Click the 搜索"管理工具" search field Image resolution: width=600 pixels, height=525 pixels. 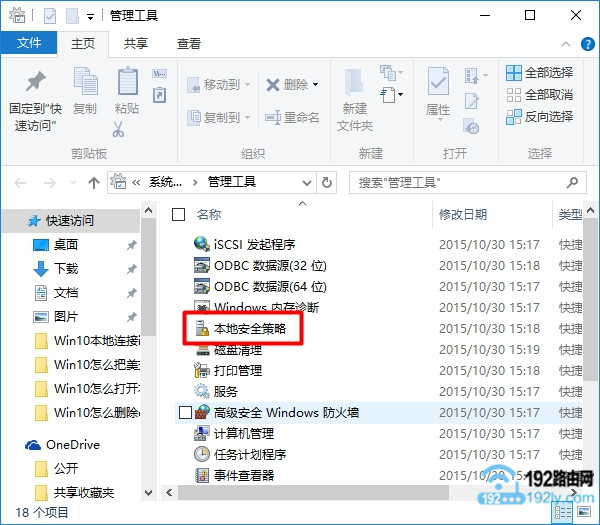(468, 183)
